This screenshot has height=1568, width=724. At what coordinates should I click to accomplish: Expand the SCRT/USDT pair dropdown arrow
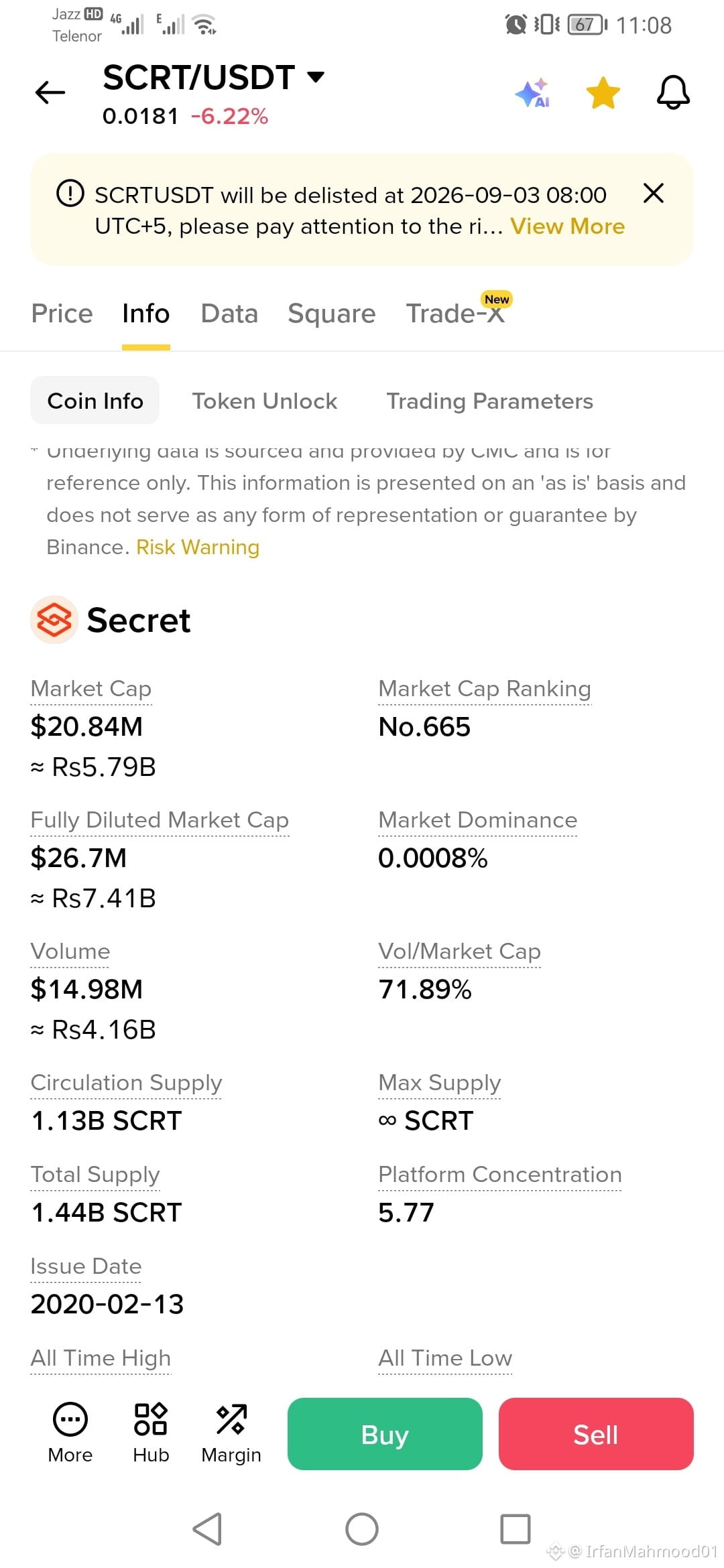coord(315,77)
